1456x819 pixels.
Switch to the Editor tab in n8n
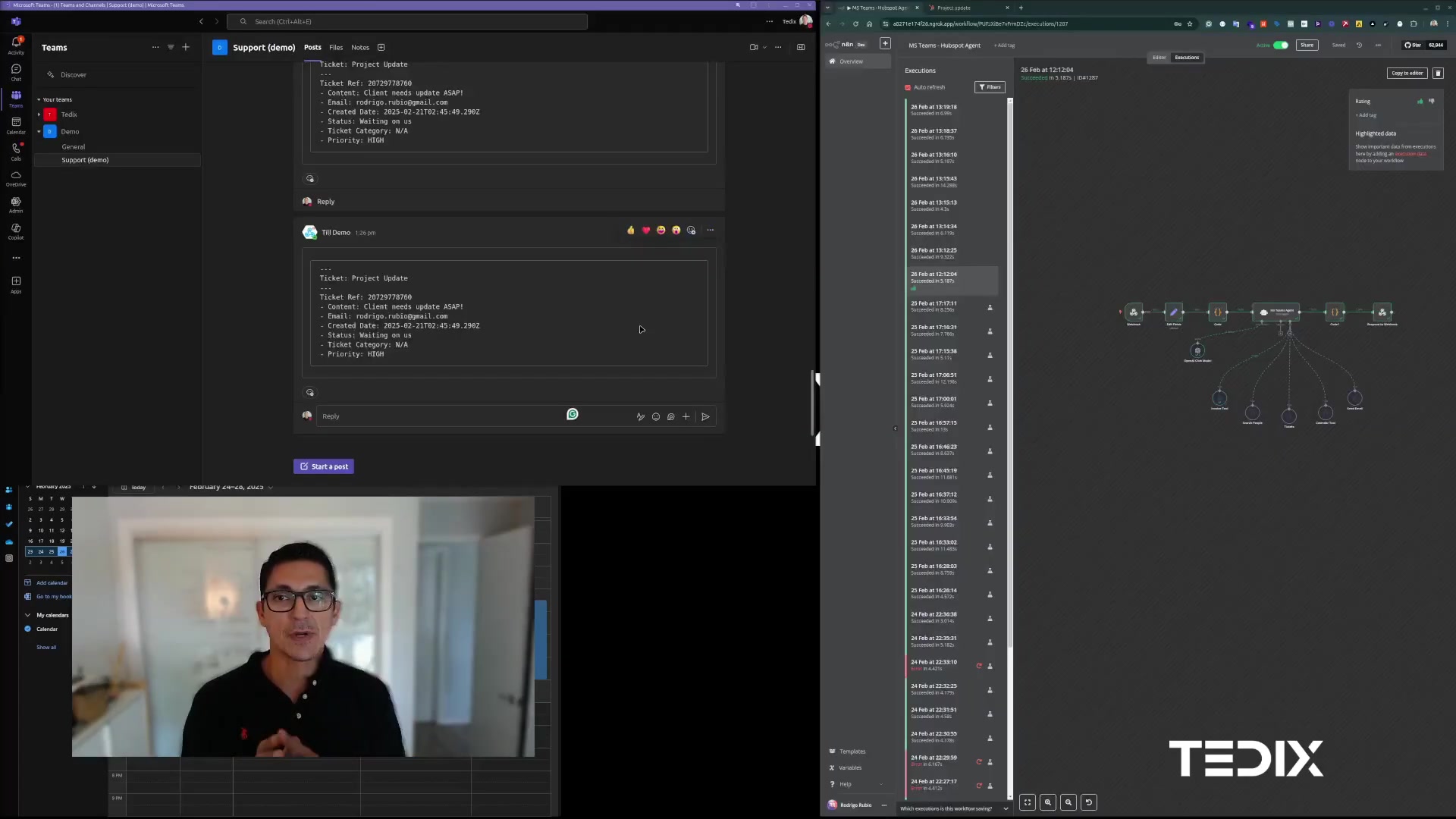[x=1159, y=58]
